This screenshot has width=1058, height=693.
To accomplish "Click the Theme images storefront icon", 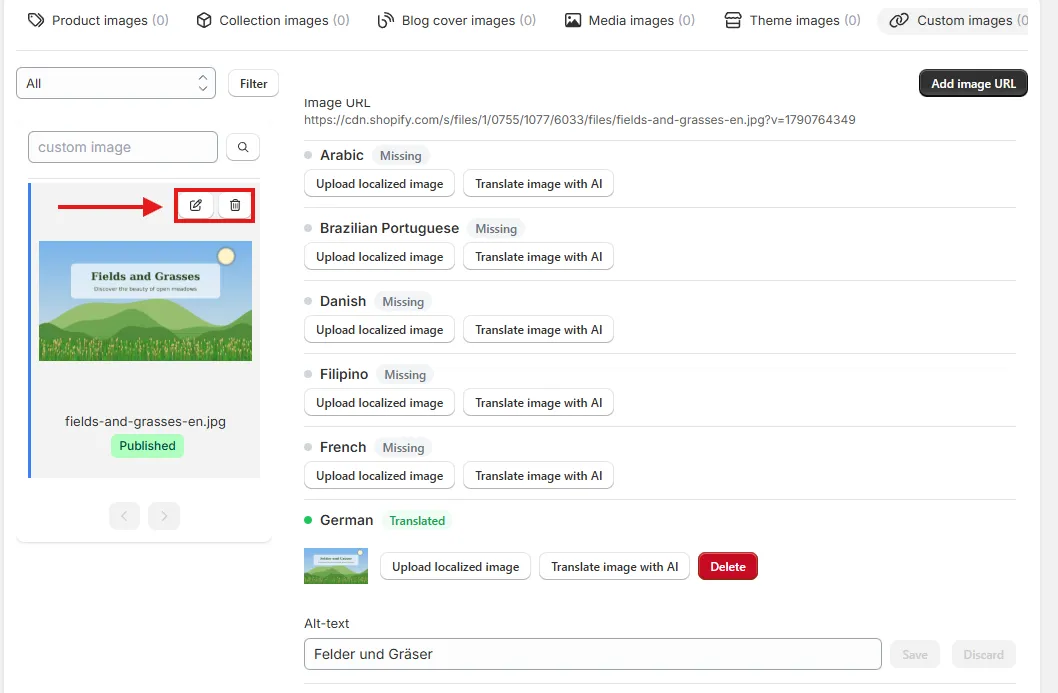I will [733, 20].
